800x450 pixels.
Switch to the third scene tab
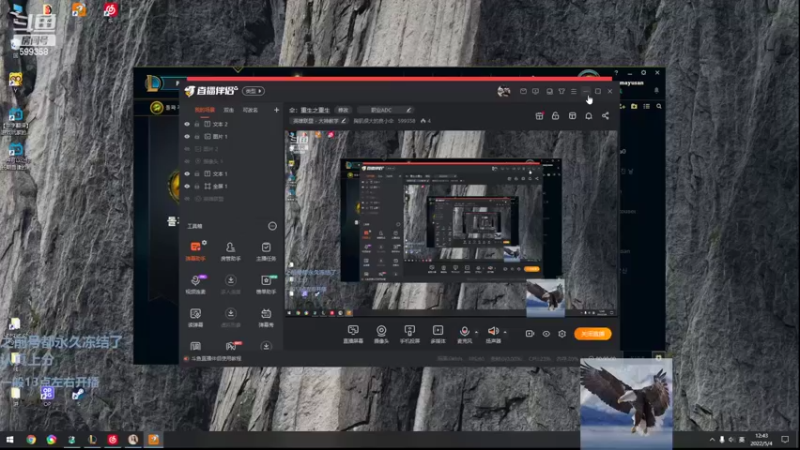coord(250,110)
